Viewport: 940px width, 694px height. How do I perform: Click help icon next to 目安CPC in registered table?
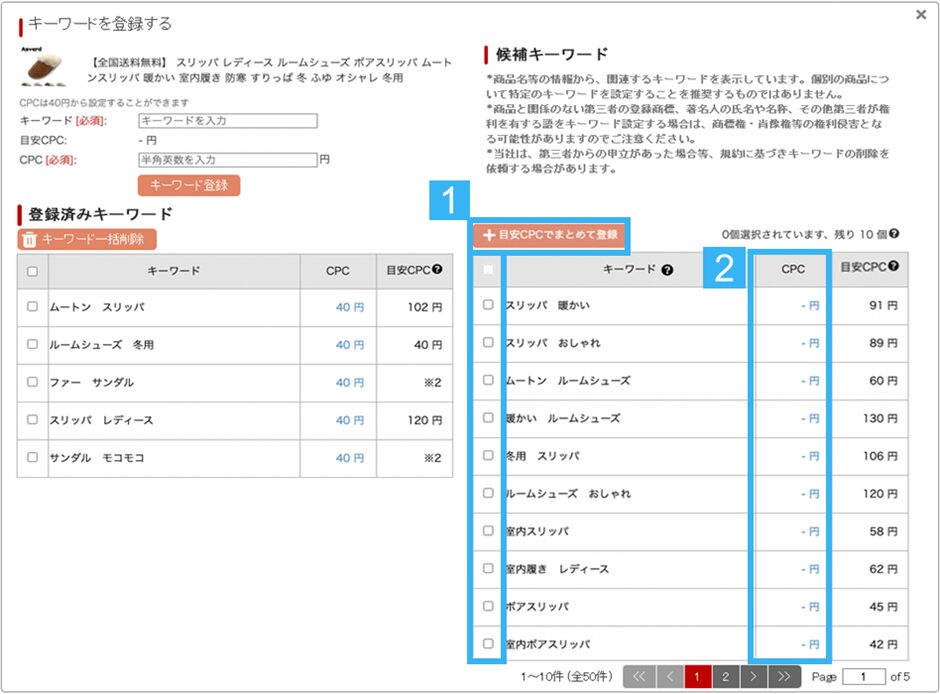point(437,271)
